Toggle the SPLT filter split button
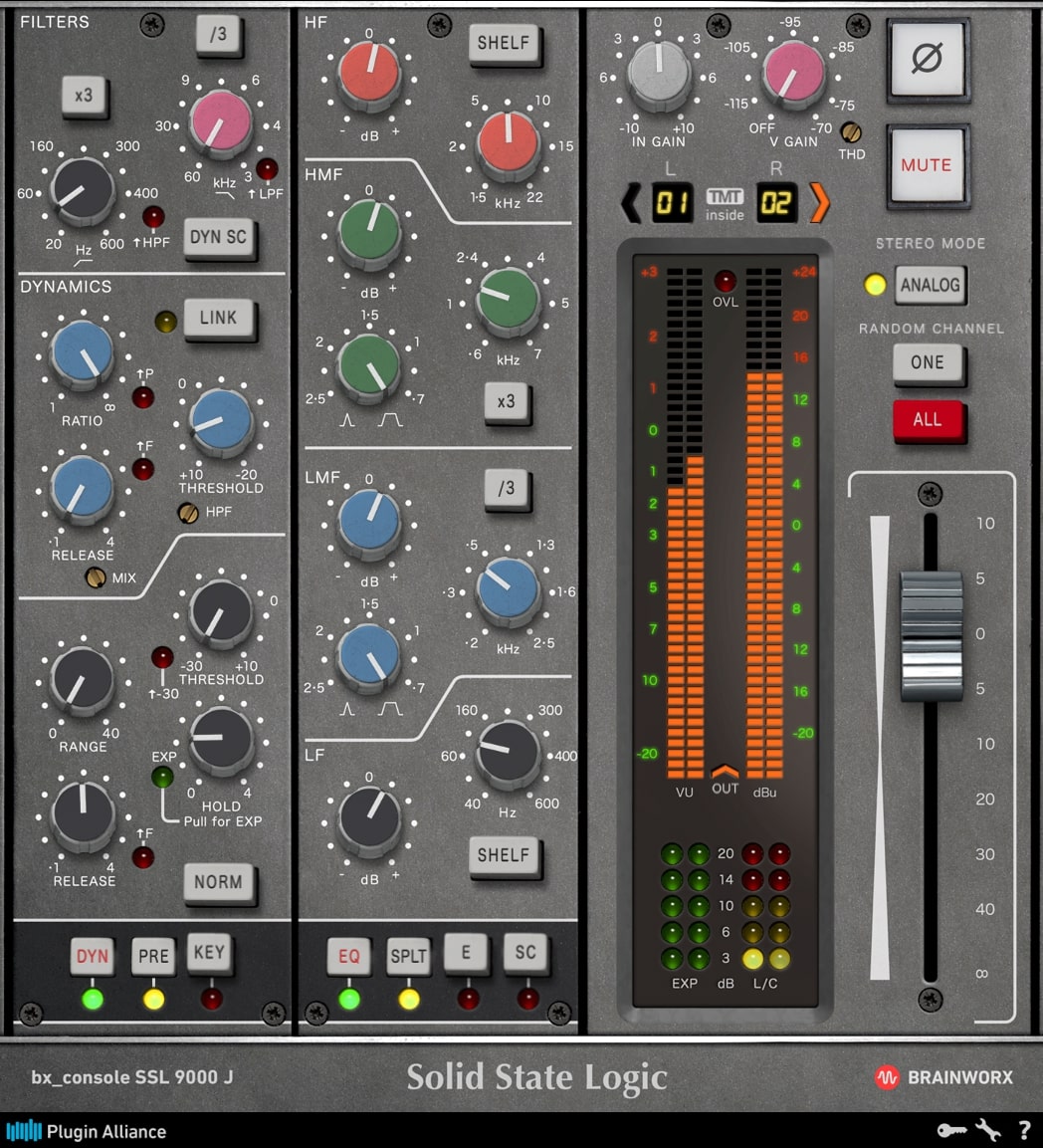The image size is (1043, 1148). [x=408, y=956]
